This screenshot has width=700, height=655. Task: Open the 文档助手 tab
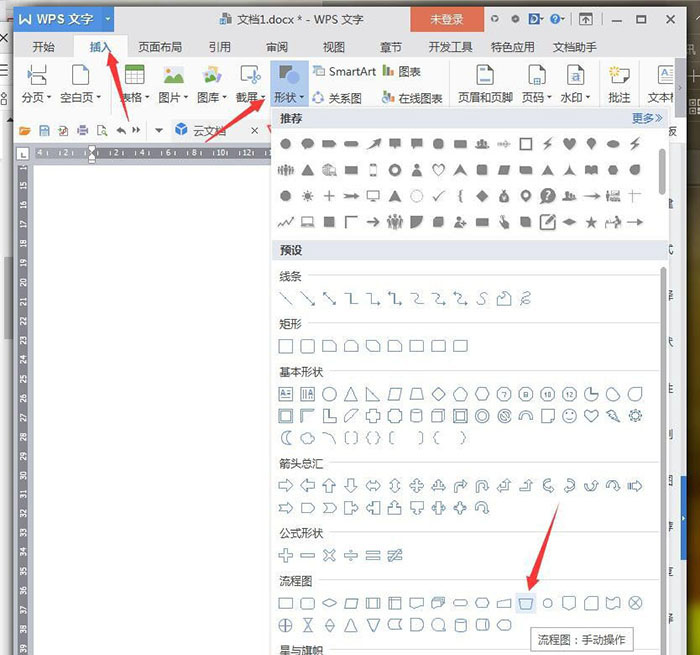pos(575,47)
